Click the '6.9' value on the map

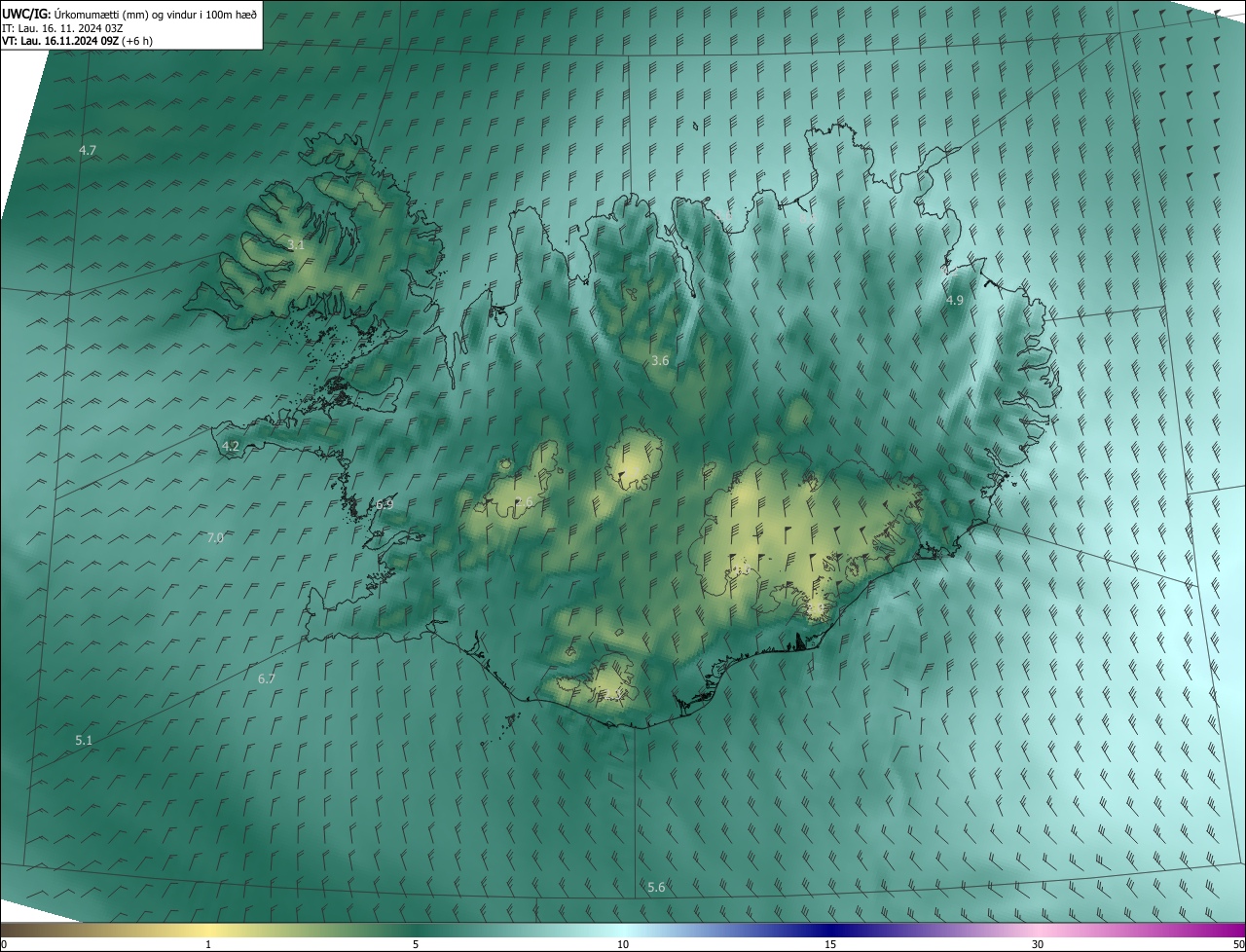[385, 504]
